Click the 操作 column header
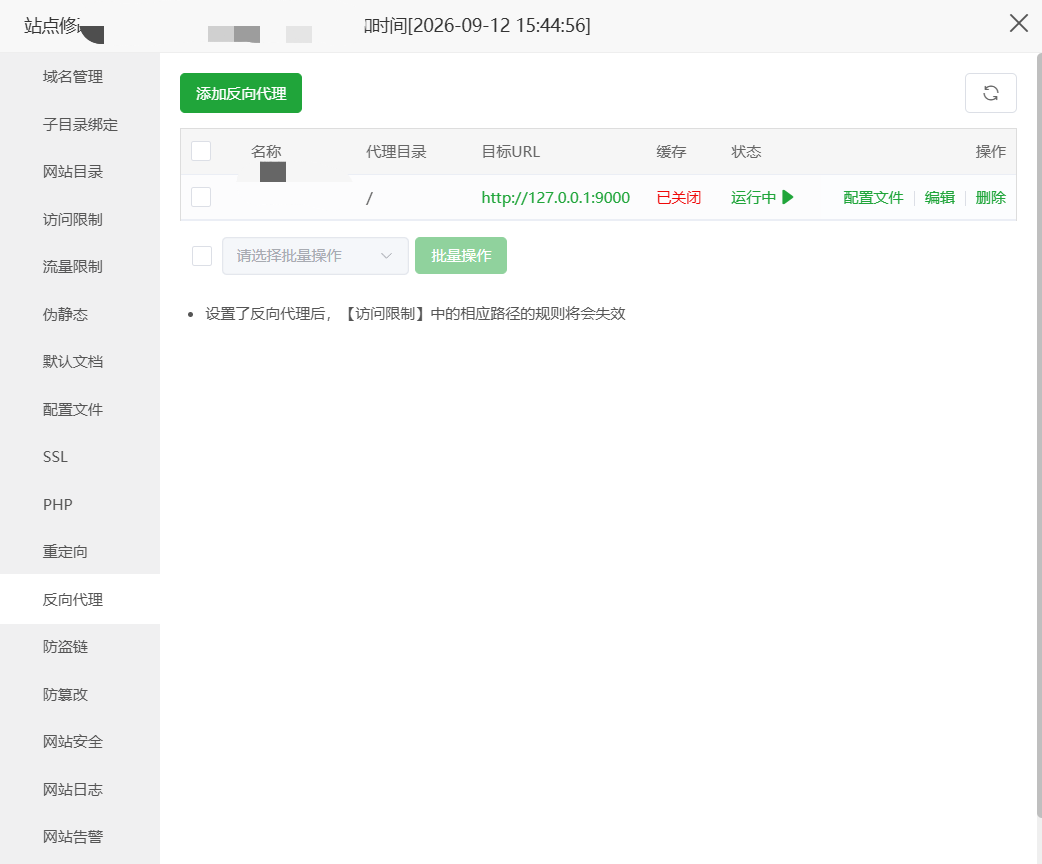Screen dimensions: 1042x864 [x=990, y=152]
